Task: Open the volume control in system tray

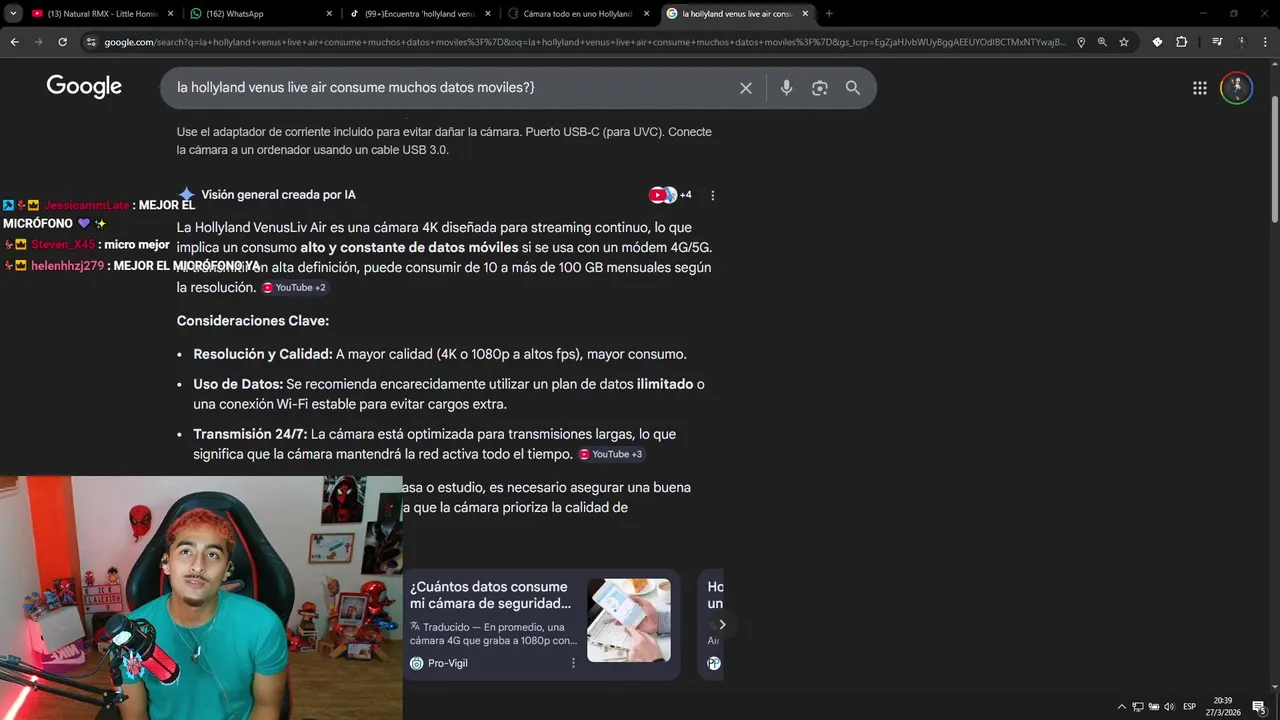Action: 1169,707
